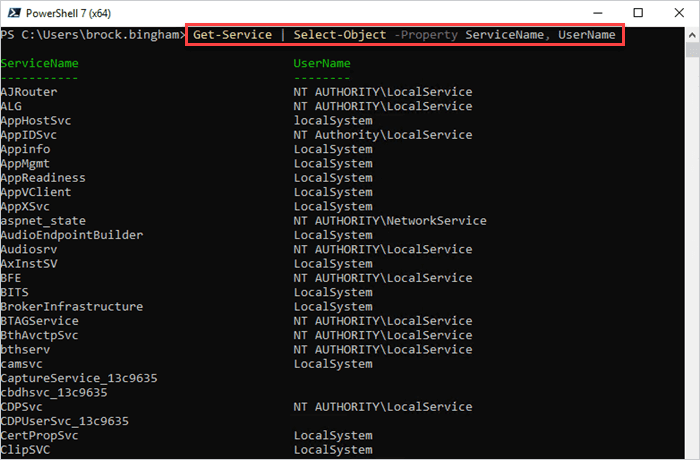This screenshot has width=700, height=460.
Task: Click the scrollbar up arrow
Action: click(692, 35)
